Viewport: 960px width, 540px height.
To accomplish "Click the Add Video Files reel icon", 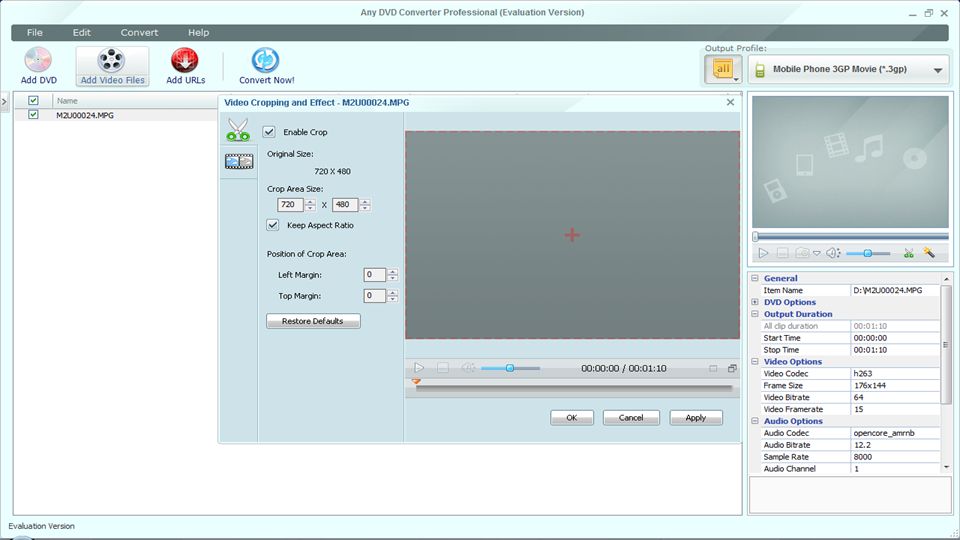I will (111, 60).
